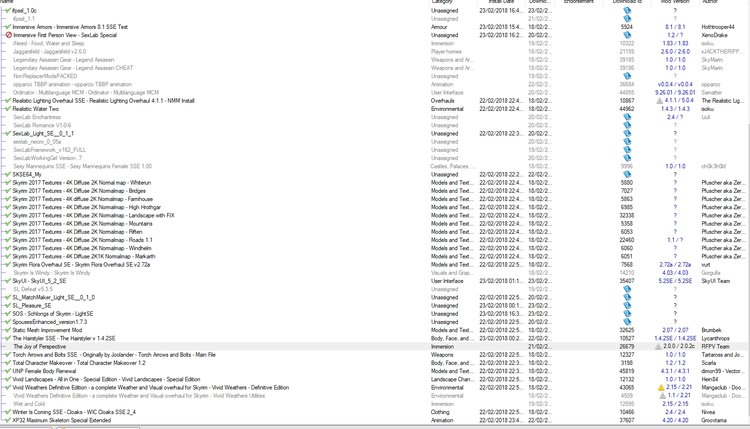750x429 pixels.
Task: Select the SOS - Schlongs of Skyrim - LightSE row
Action: click(x=53, y=314)
